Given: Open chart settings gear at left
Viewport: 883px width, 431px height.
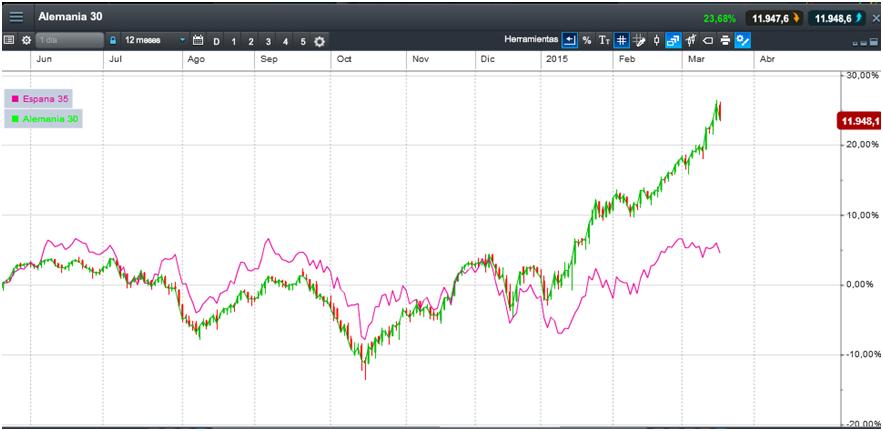Looking at the screenshot, I should pyautogui.click(x=26, y=41).
